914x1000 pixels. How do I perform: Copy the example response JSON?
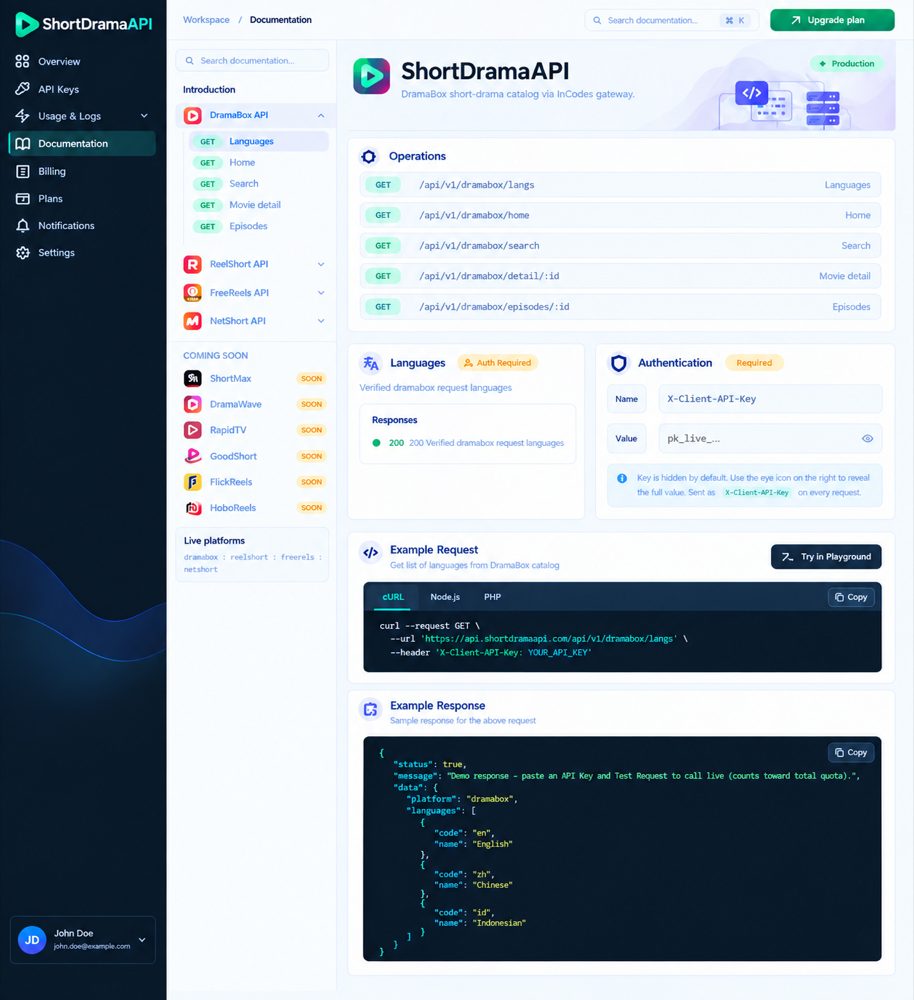coord(851,753)
